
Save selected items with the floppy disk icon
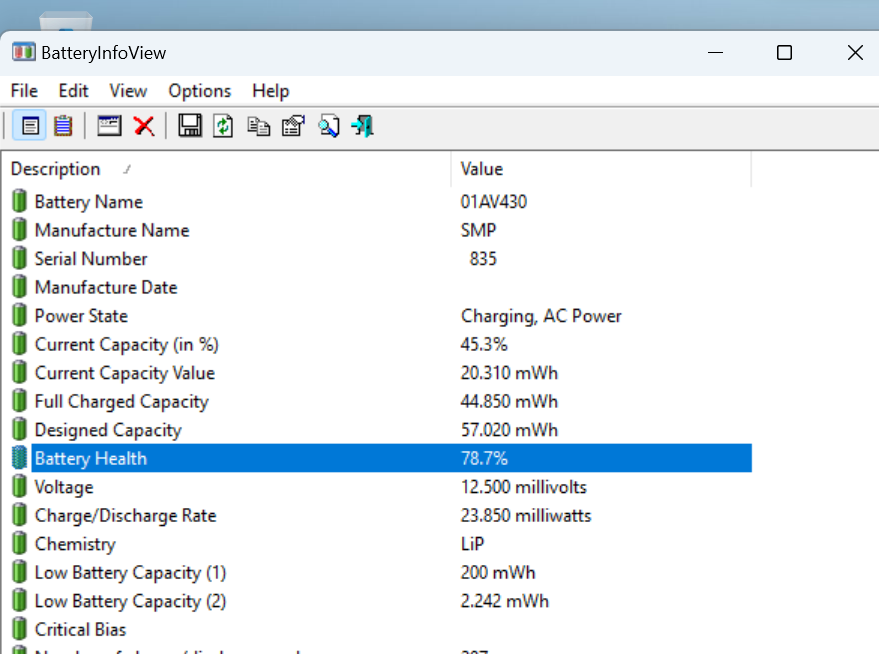[x=190, y=126]
